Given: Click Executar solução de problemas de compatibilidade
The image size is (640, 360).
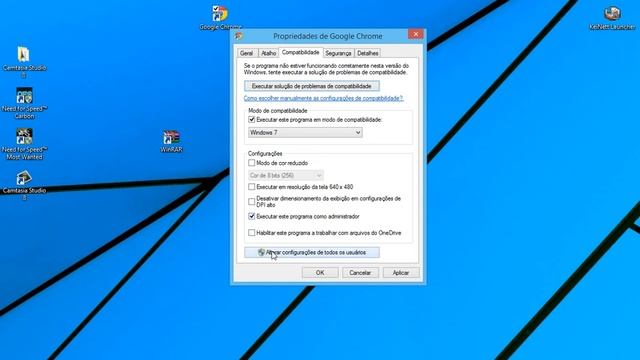Looking at the screenshot, I should click(x=312, y=86).
